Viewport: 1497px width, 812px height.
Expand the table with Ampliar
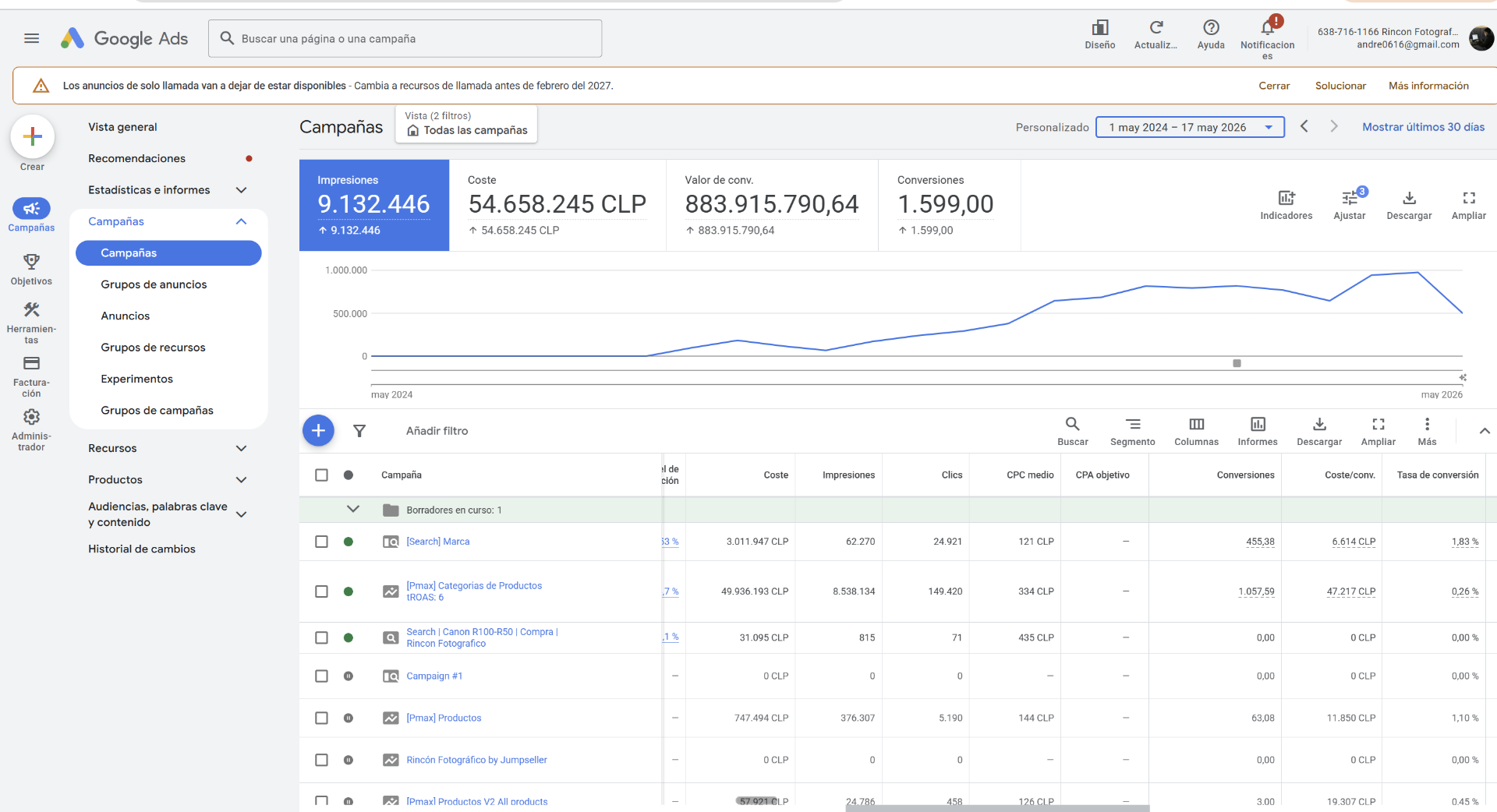coord(1378,431)
